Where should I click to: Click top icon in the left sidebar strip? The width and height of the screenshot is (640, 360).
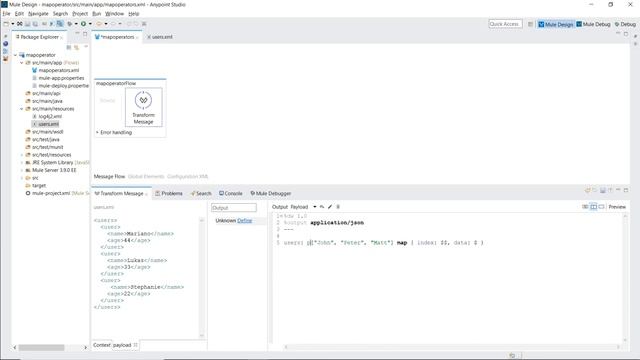[x=5, y=36]
